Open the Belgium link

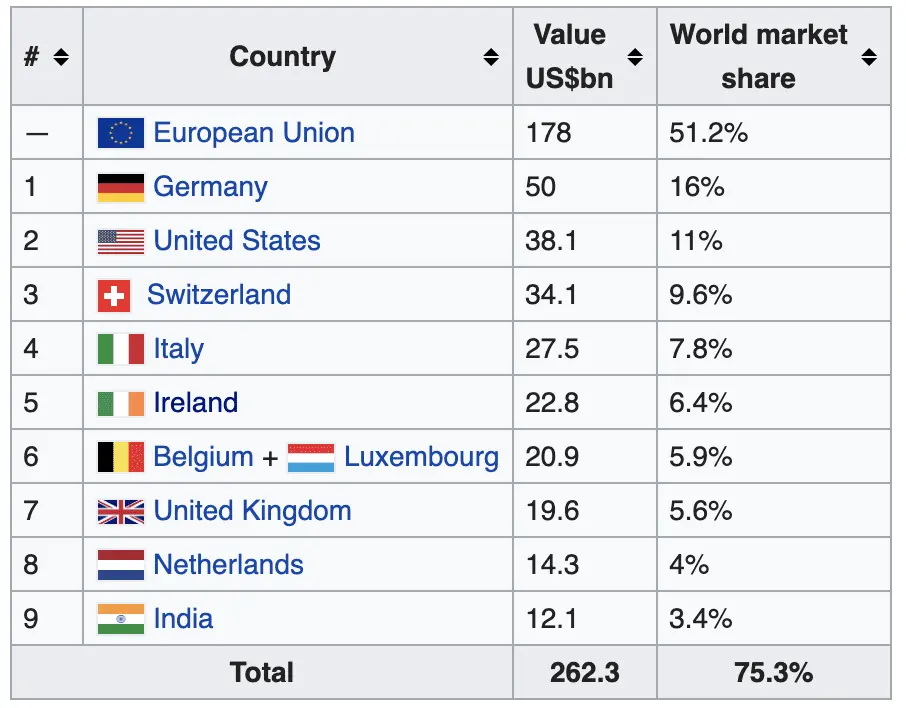203,457
